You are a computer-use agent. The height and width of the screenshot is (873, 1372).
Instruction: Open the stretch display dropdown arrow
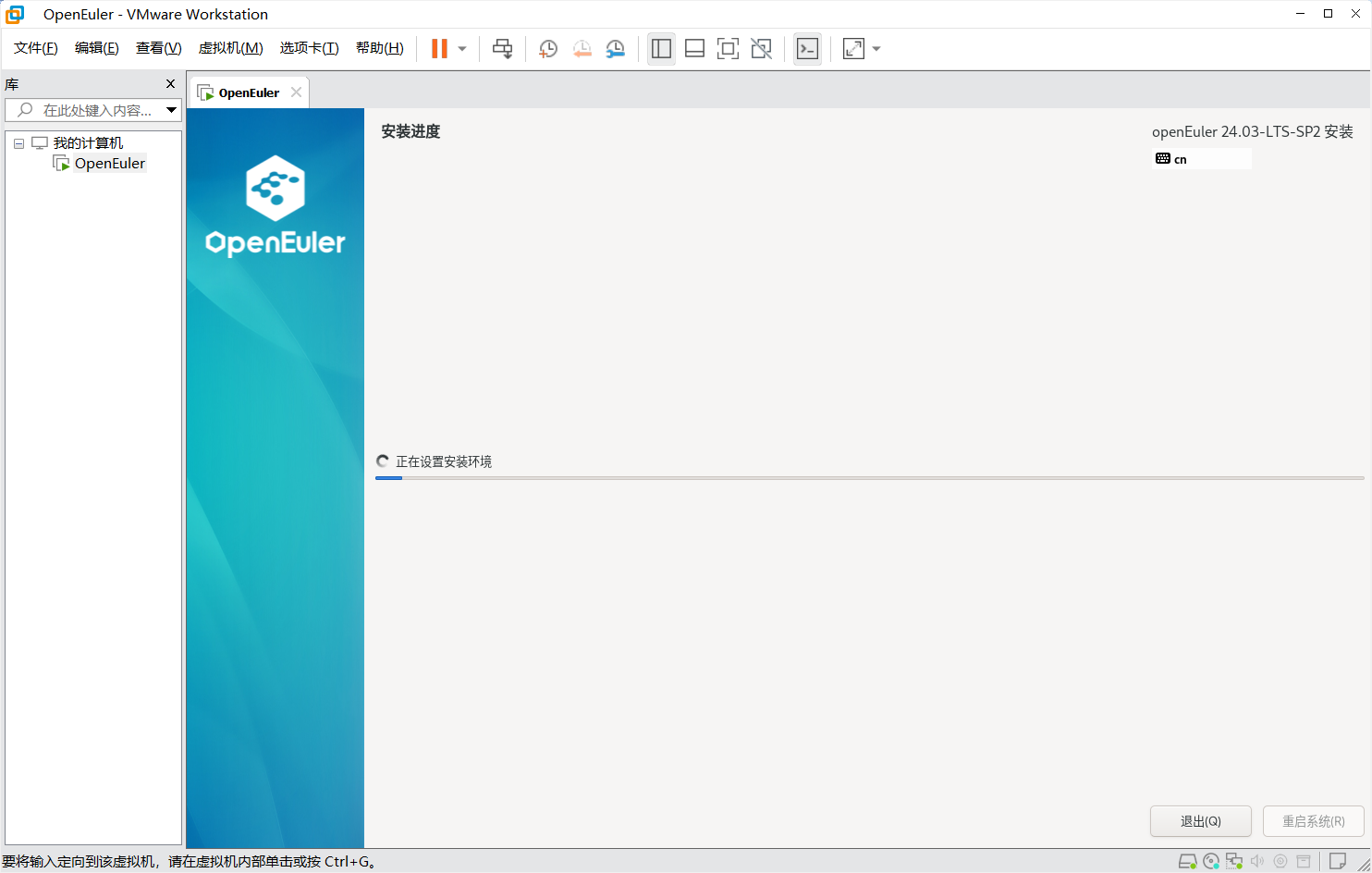tap(876, 49)
